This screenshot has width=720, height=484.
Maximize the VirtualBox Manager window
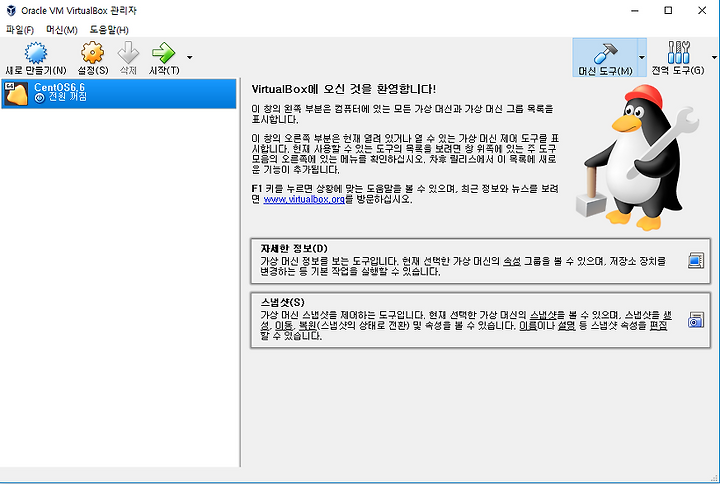[x=668, y=11]
